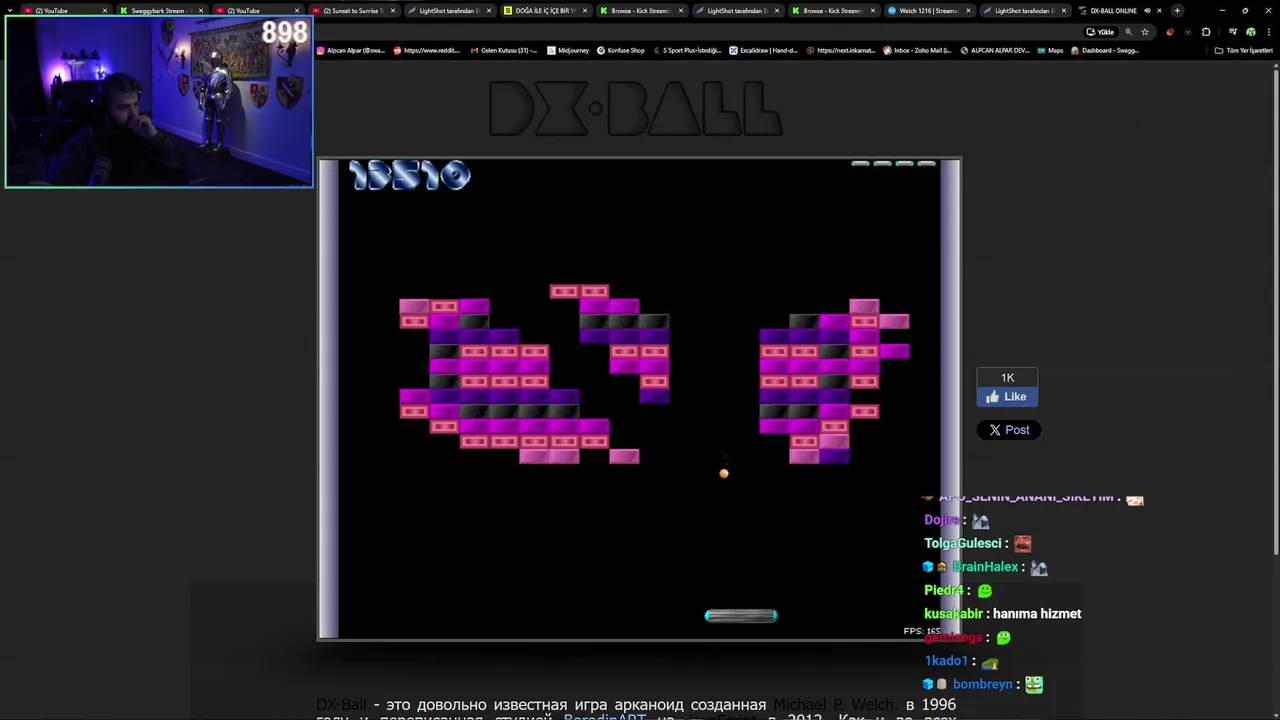Expand the Tüm Yer İşaretleri folder

point(1243,50)
